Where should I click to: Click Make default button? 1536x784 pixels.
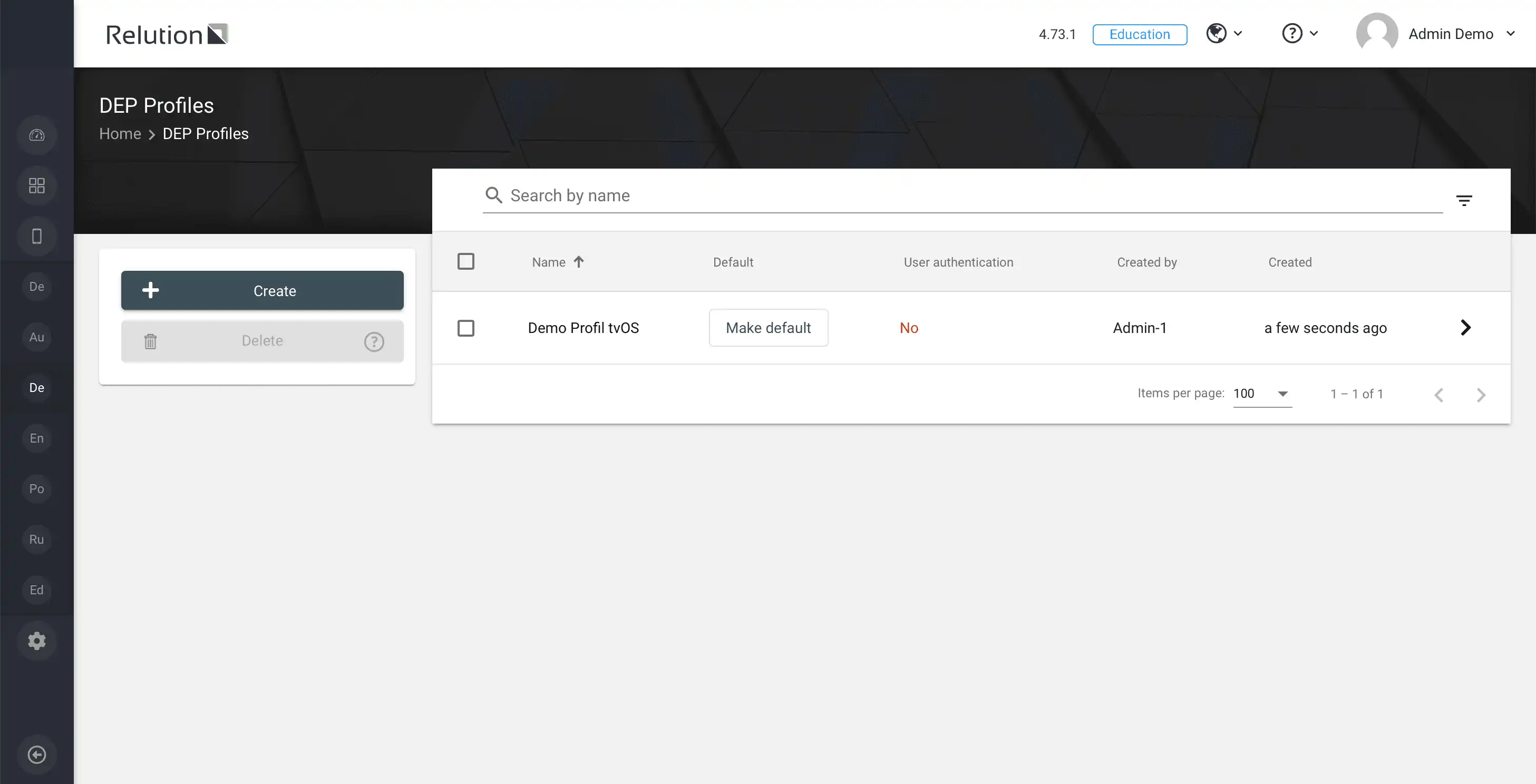point(768,328)
